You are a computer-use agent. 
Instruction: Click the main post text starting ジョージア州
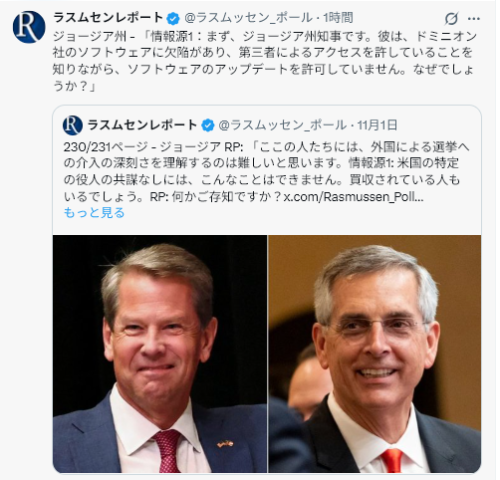click(x=265, y=61)
